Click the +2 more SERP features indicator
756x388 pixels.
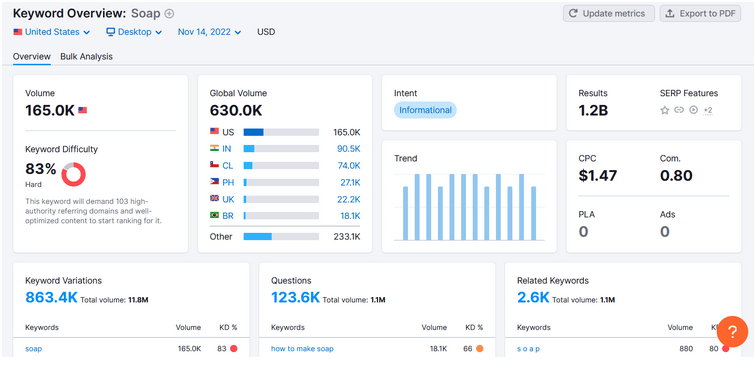coord(708,110)
